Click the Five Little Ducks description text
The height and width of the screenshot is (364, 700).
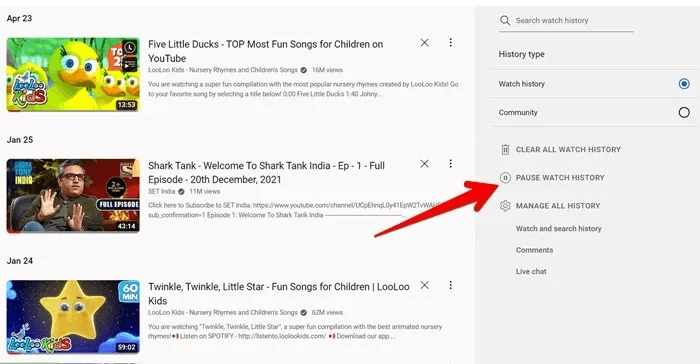[x=303, y=89]
